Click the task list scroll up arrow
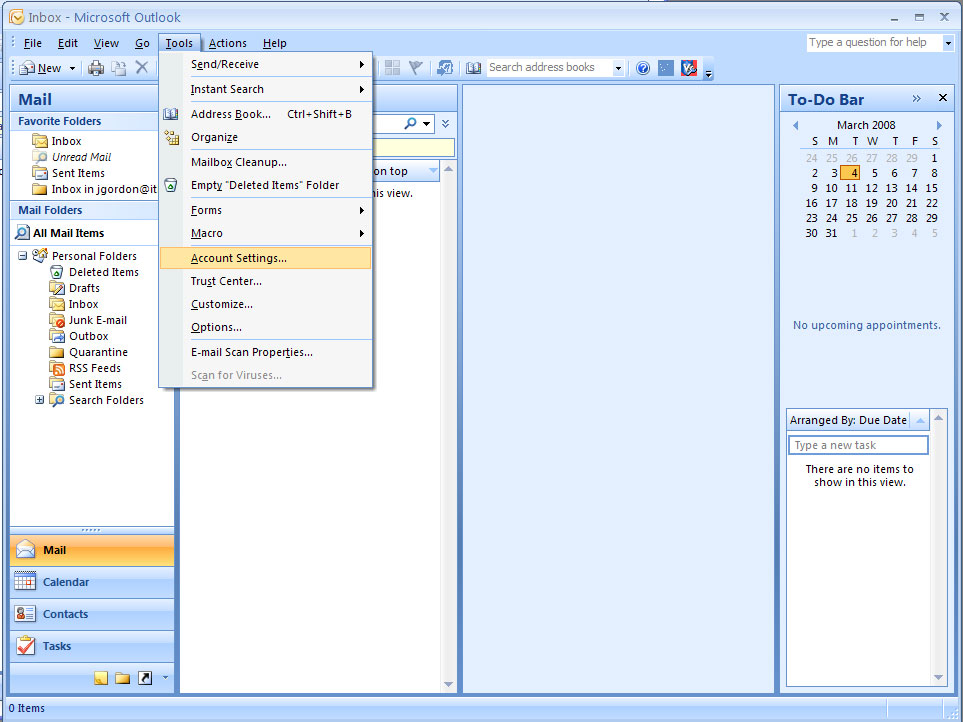The height and width of the screenshot is (722, 963). click(938, 418)
